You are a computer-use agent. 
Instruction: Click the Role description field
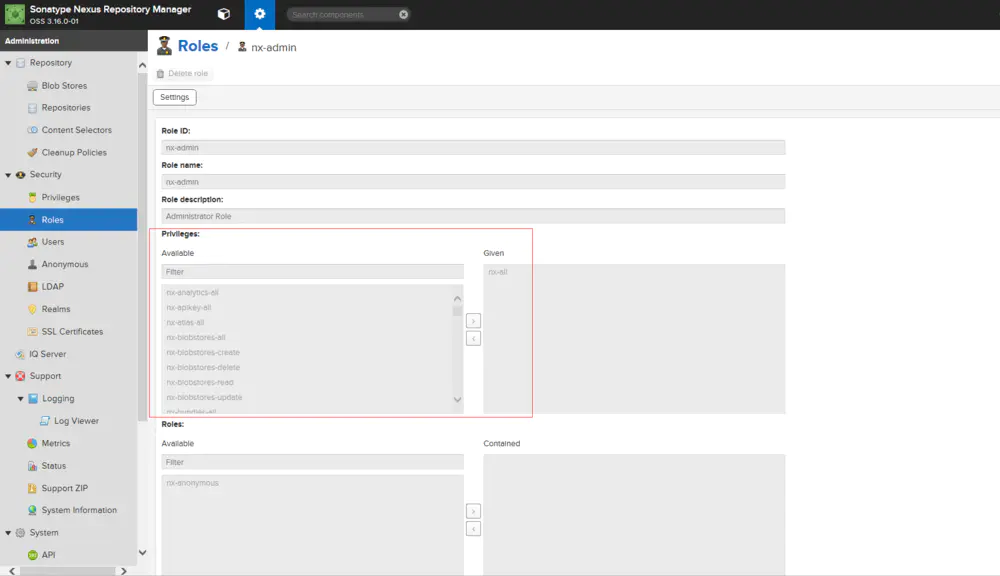pos(473,216)
